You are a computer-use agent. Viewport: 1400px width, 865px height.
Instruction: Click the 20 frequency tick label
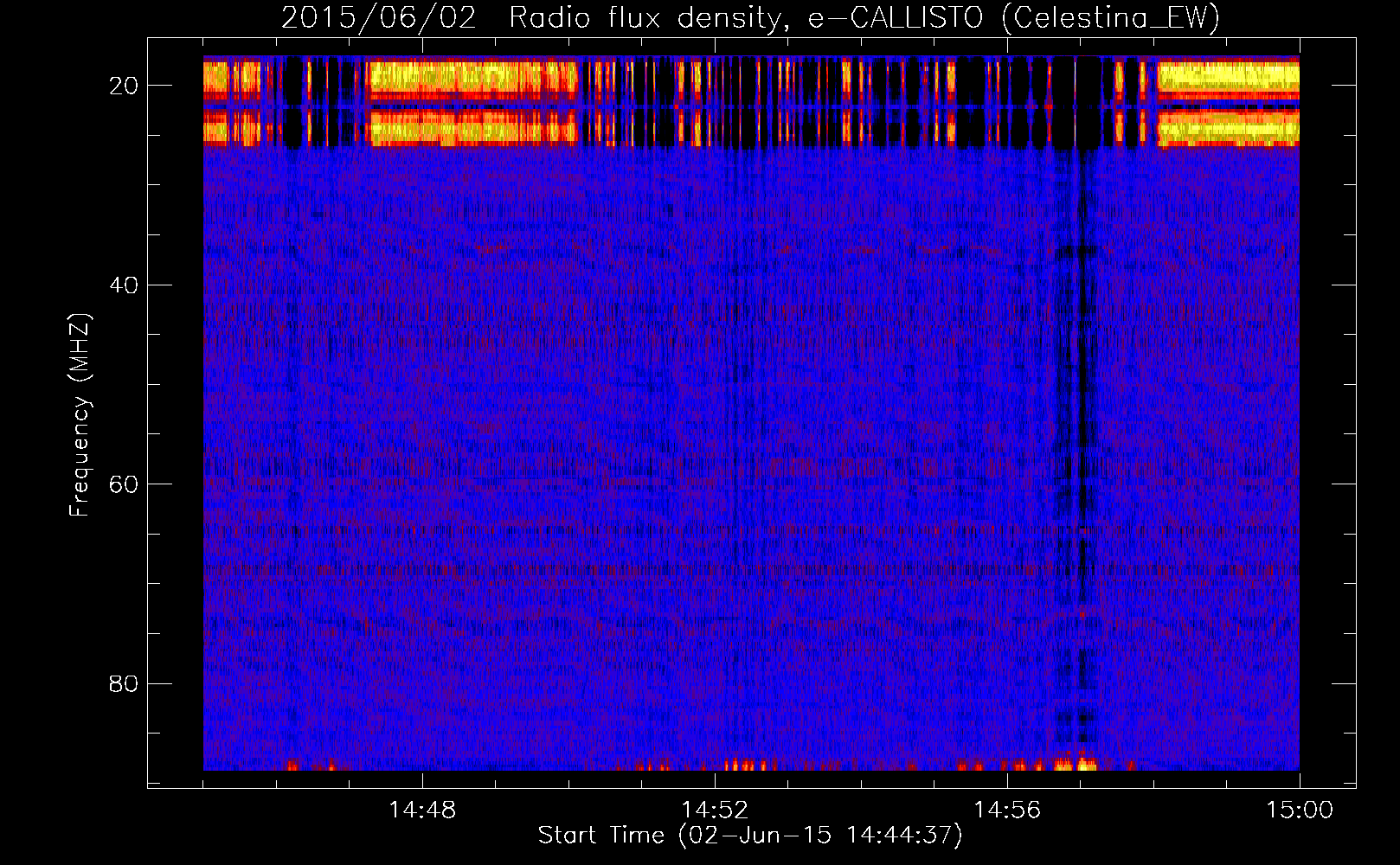click(x=125, y=86)
